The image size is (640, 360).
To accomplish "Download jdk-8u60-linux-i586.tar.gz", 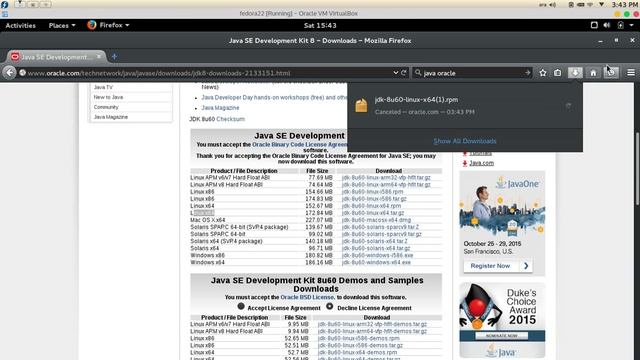I will (374, 199).
